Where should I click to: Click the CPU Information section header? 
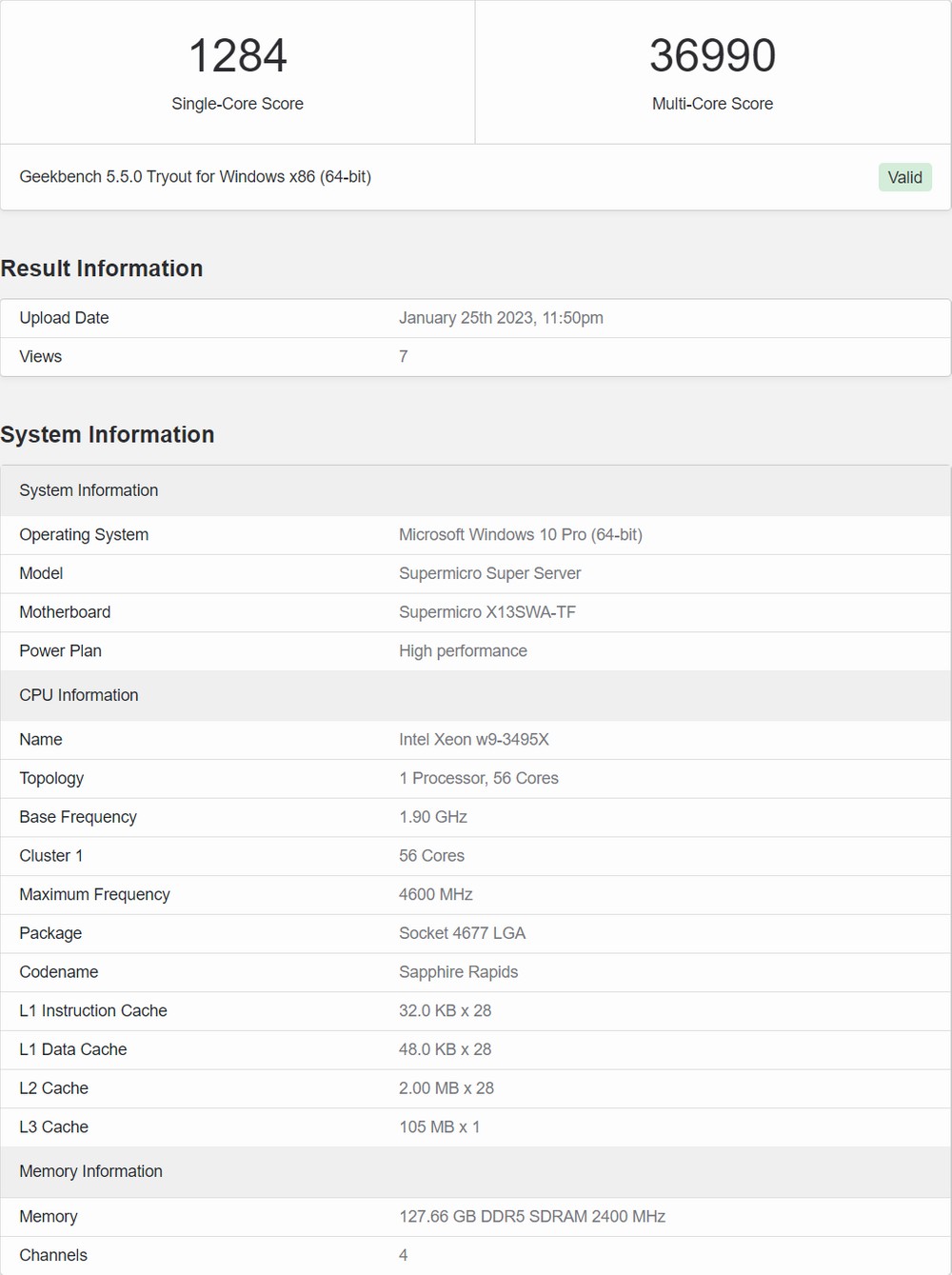(x=476, y=695)
